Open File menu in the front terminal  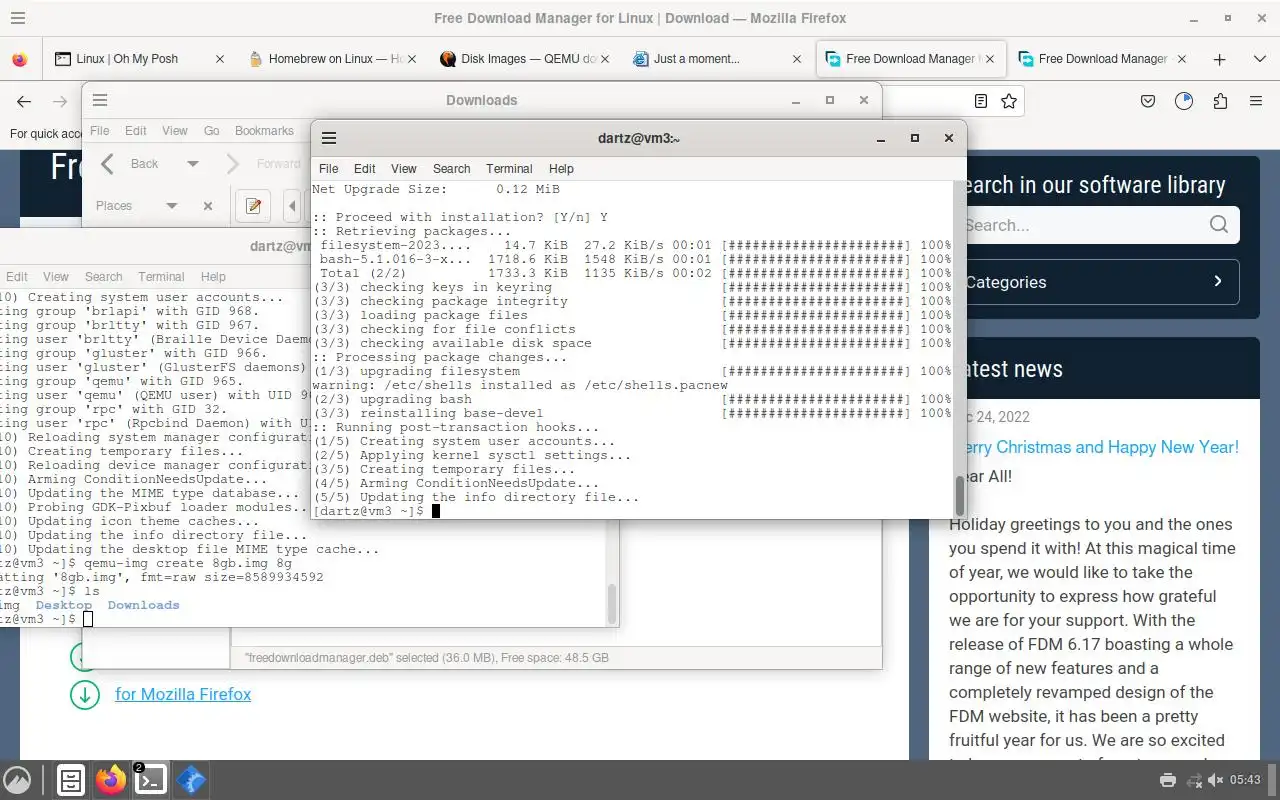click(x=328, y=169)
